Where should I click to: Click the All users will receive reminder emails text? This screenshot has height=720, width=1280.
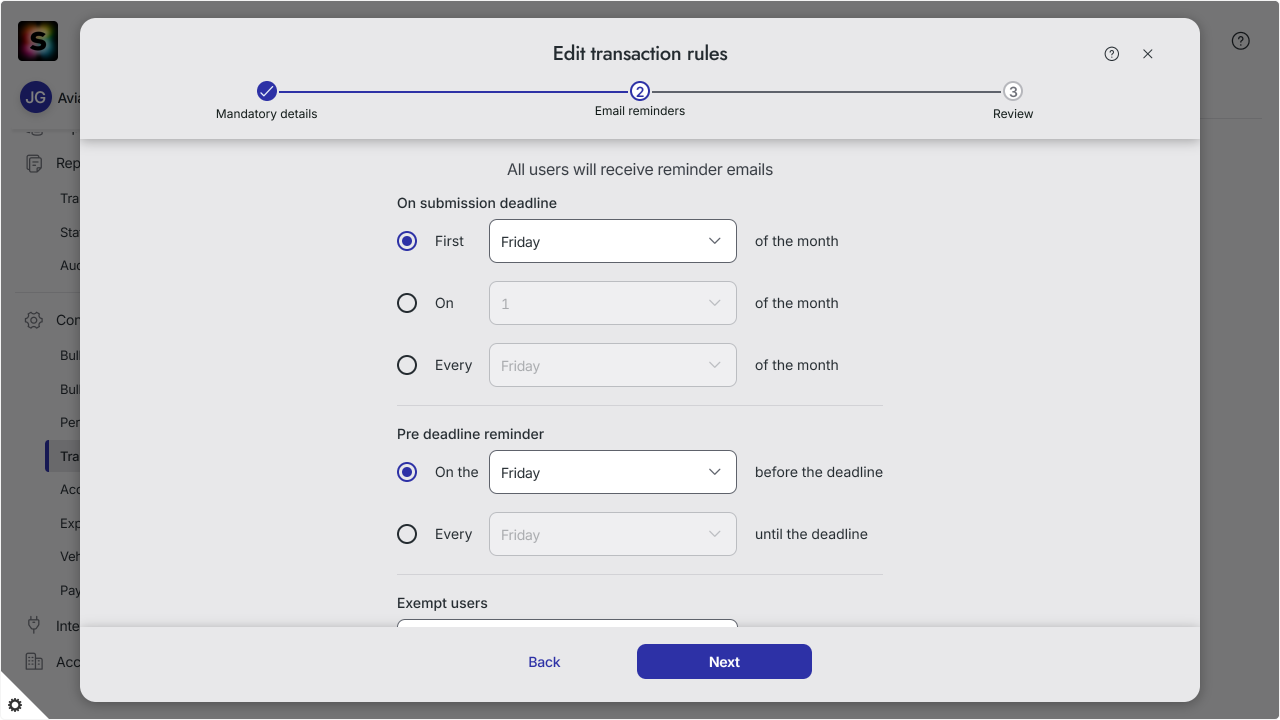(640, 169)
